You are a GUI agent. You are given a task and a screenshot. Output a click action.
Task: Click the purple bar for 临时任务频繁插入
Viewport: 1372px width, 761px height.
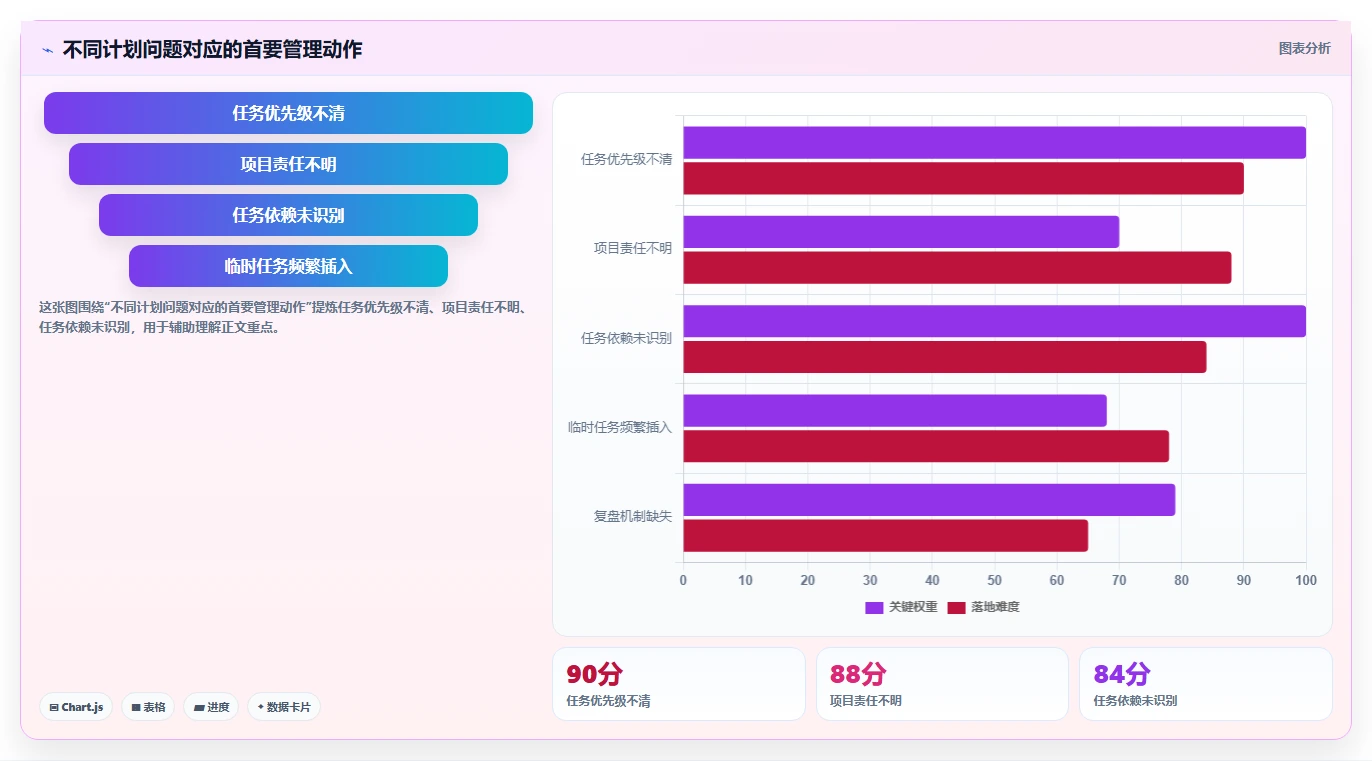pyautogui.click(x=895, y=411)
